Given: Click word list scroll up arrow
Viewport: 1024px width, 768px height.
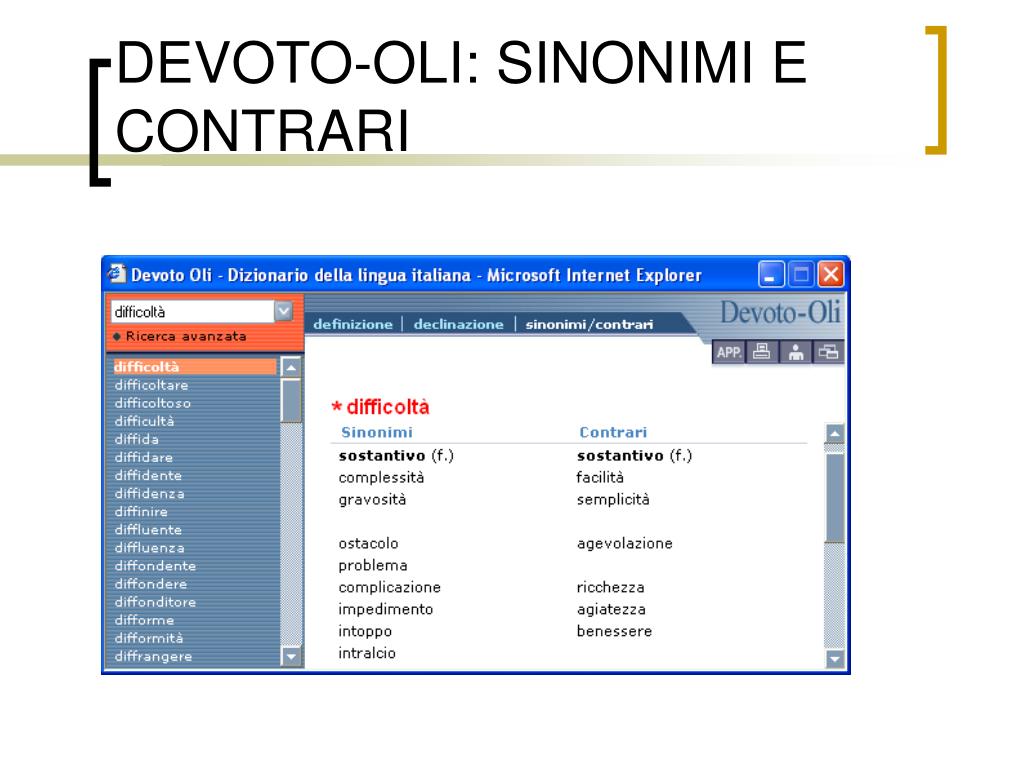Looking at the screenshot, I should [x=291, y=367].
